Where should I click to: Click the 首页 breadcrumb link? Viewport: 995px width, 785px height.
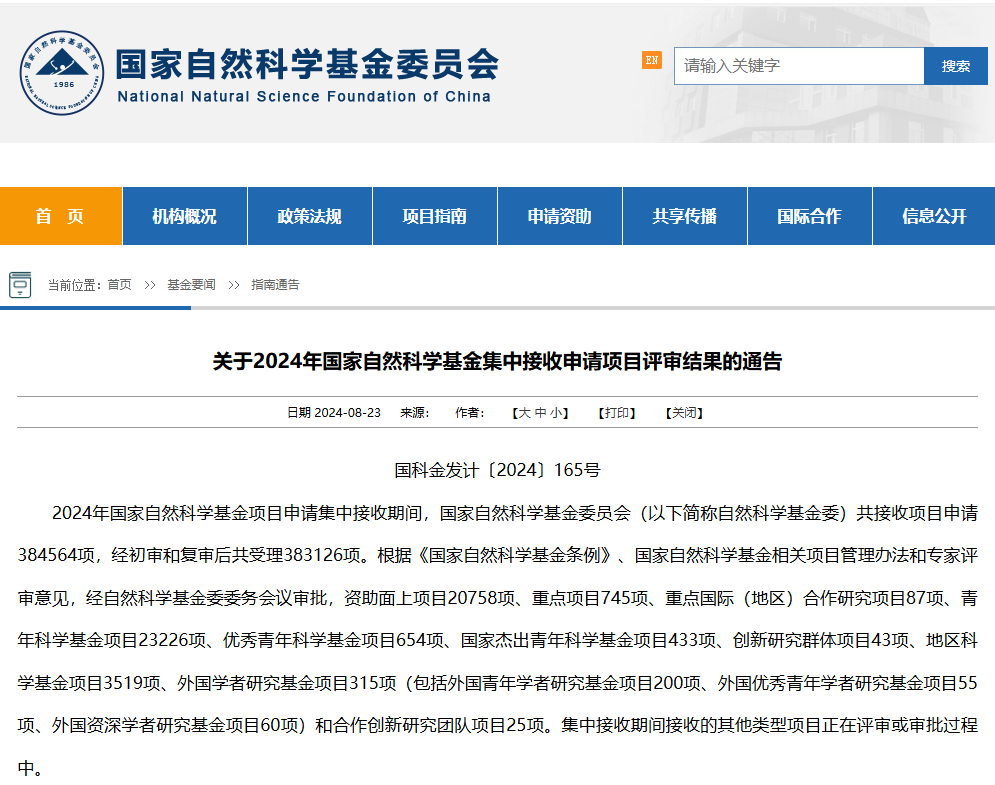coord(119,285)
